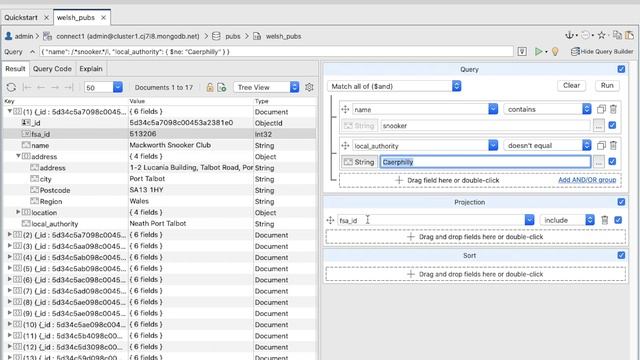Click move handle of name condition
The image size is (640, 360).
coord(345,109)
